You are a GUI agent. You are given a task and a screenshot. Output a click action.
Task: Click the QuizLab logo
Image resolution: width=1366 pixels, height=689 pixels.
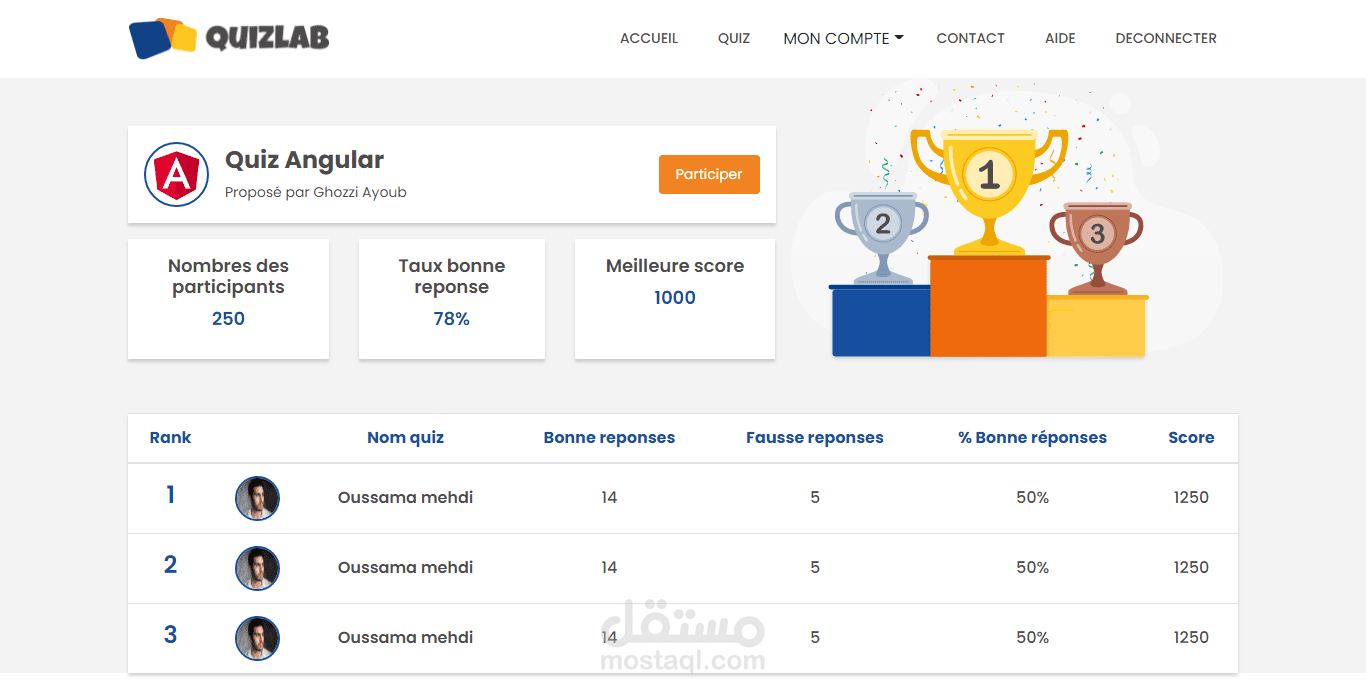[229, 38]
